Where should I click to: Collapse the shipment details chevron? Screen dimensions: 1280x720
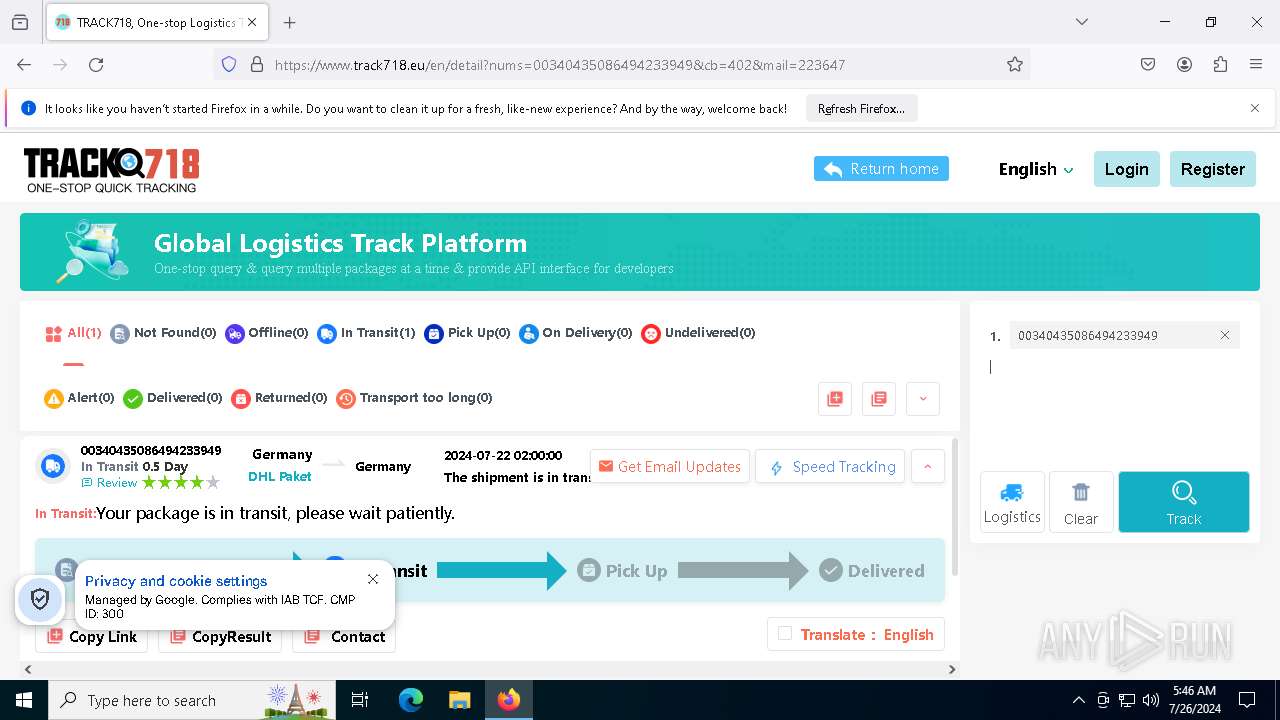click(928, 466)
